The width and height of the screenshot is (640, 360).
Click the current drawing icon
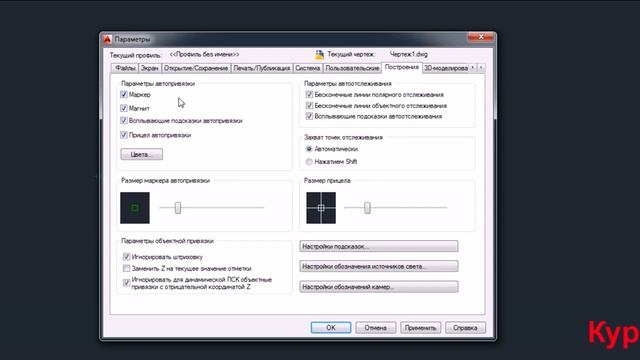coord(320,54)
